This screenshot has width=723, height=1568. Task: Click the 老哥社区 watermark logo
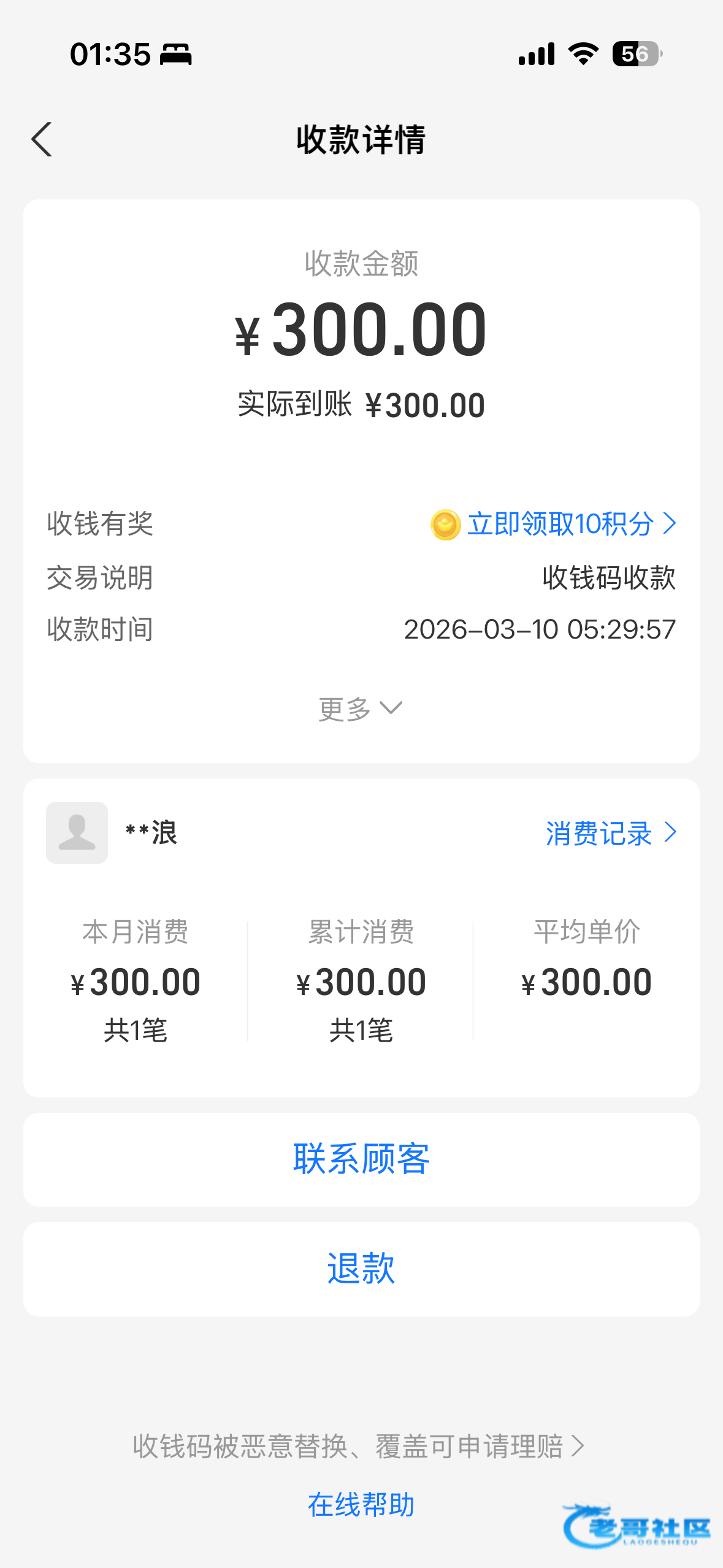[637, 1526]
